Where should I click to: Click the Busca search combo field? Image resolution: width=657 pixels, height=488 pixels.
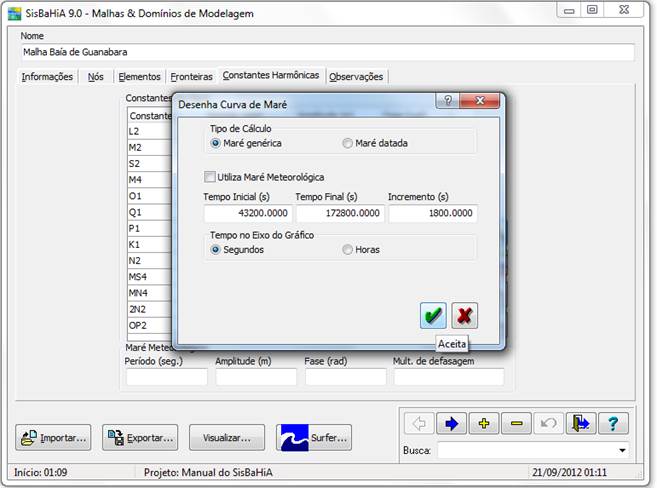click(x=533, y=450)
